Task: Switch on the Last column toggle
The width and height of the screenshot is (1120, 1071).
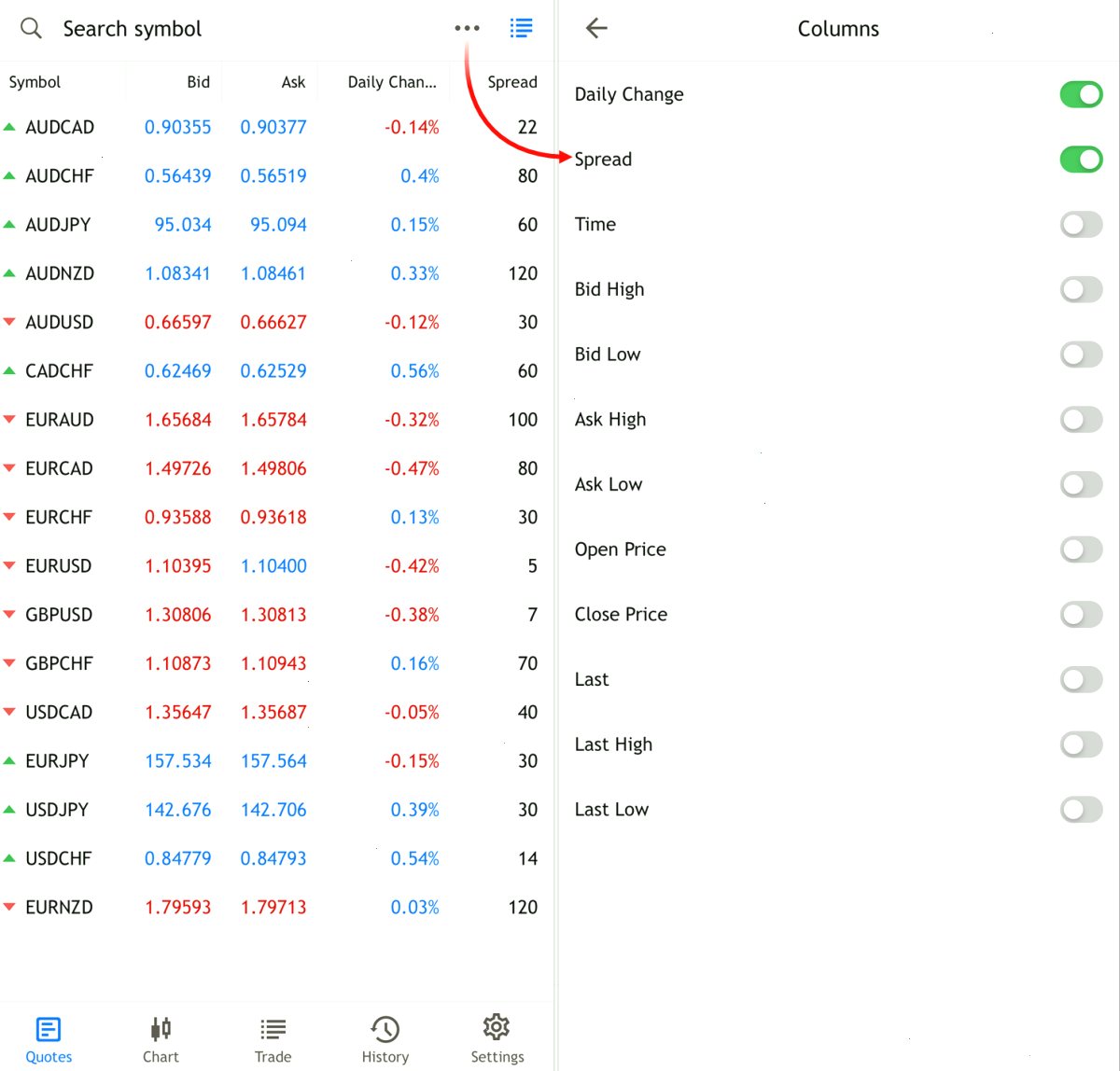Action: coord(1081,679)
